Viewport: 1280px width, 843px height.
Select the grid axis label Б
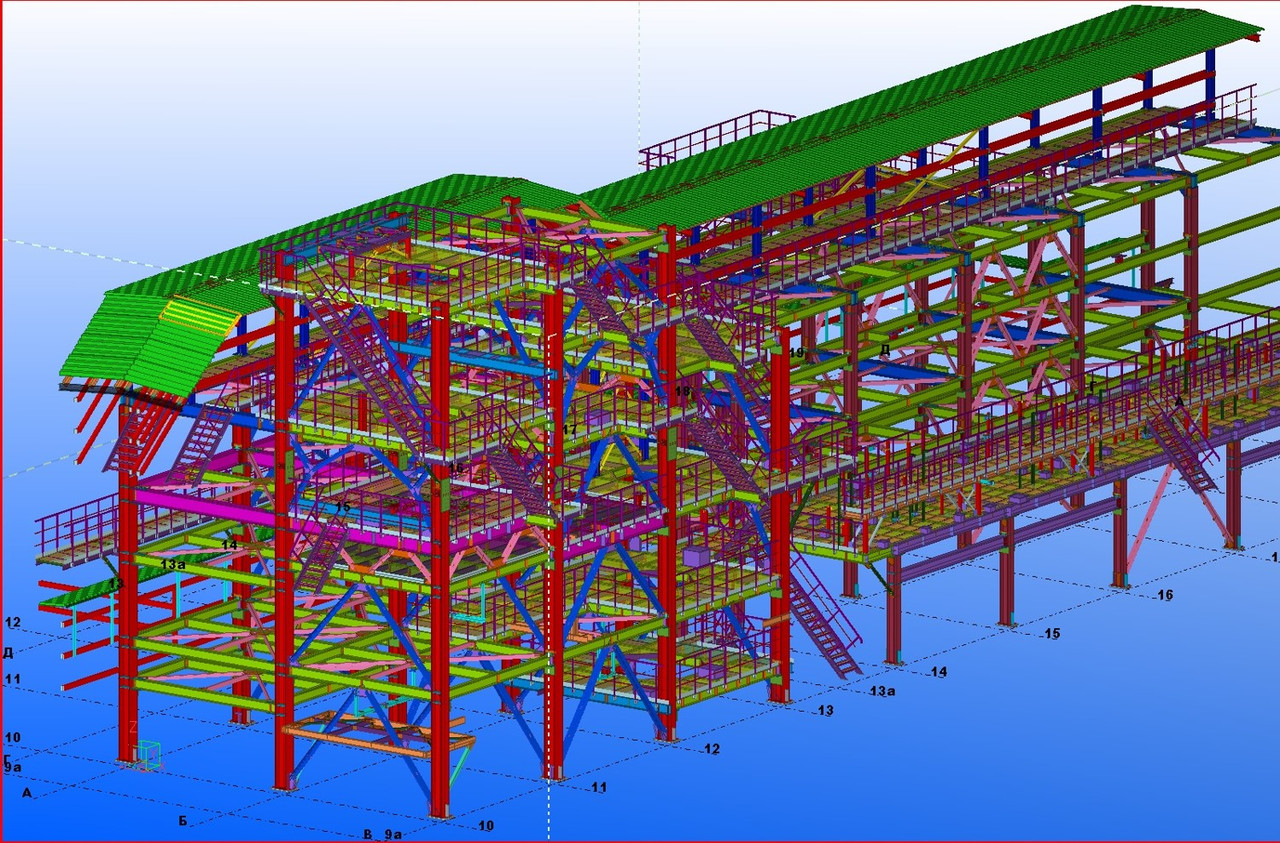coord(183,821)
